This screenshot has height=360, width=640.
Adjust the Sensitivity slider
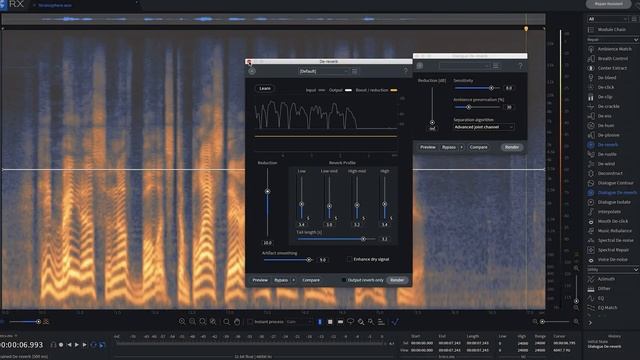491,88
